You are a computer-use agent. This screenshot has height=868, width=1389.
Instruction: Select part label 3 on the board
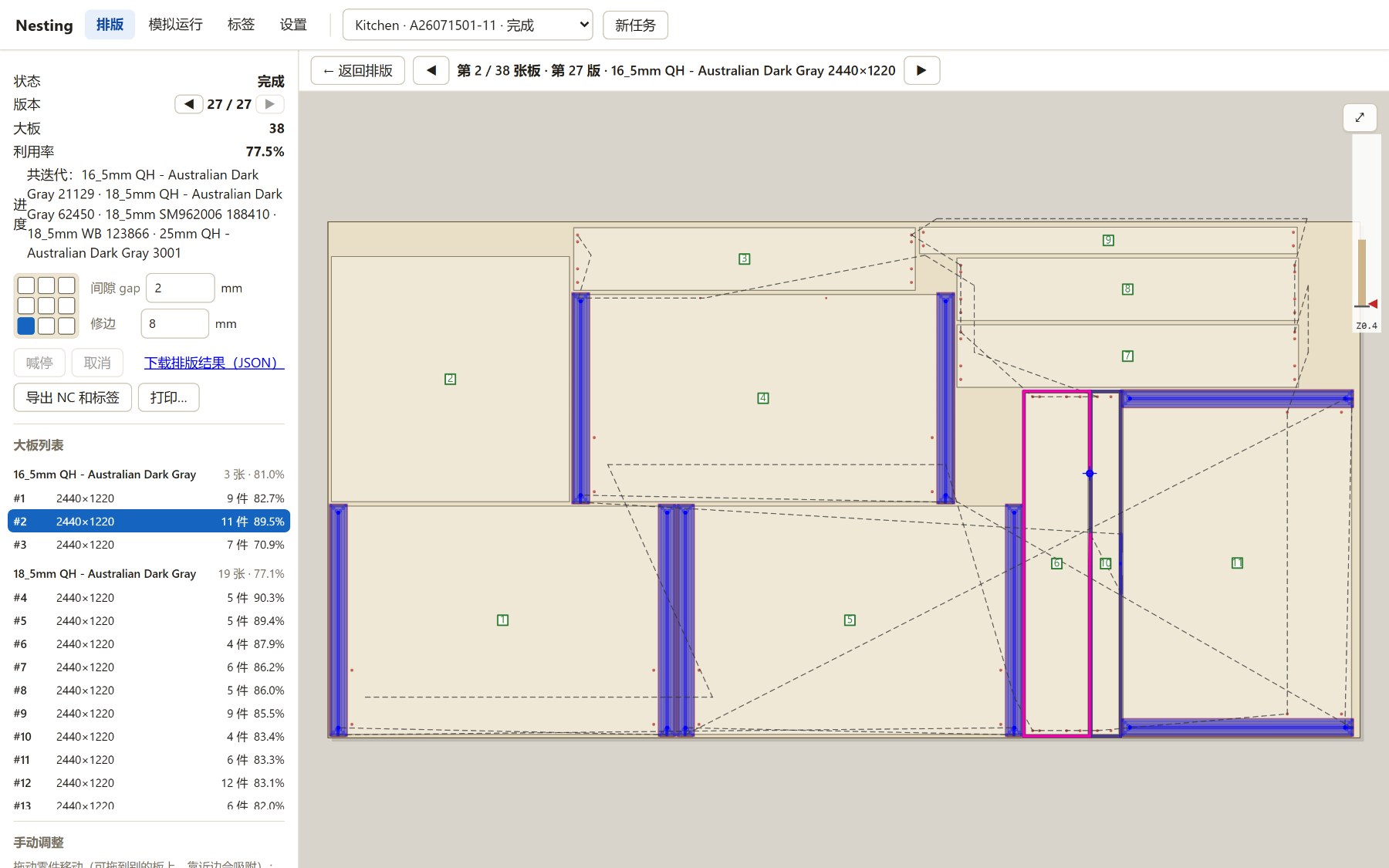point(744,258)
